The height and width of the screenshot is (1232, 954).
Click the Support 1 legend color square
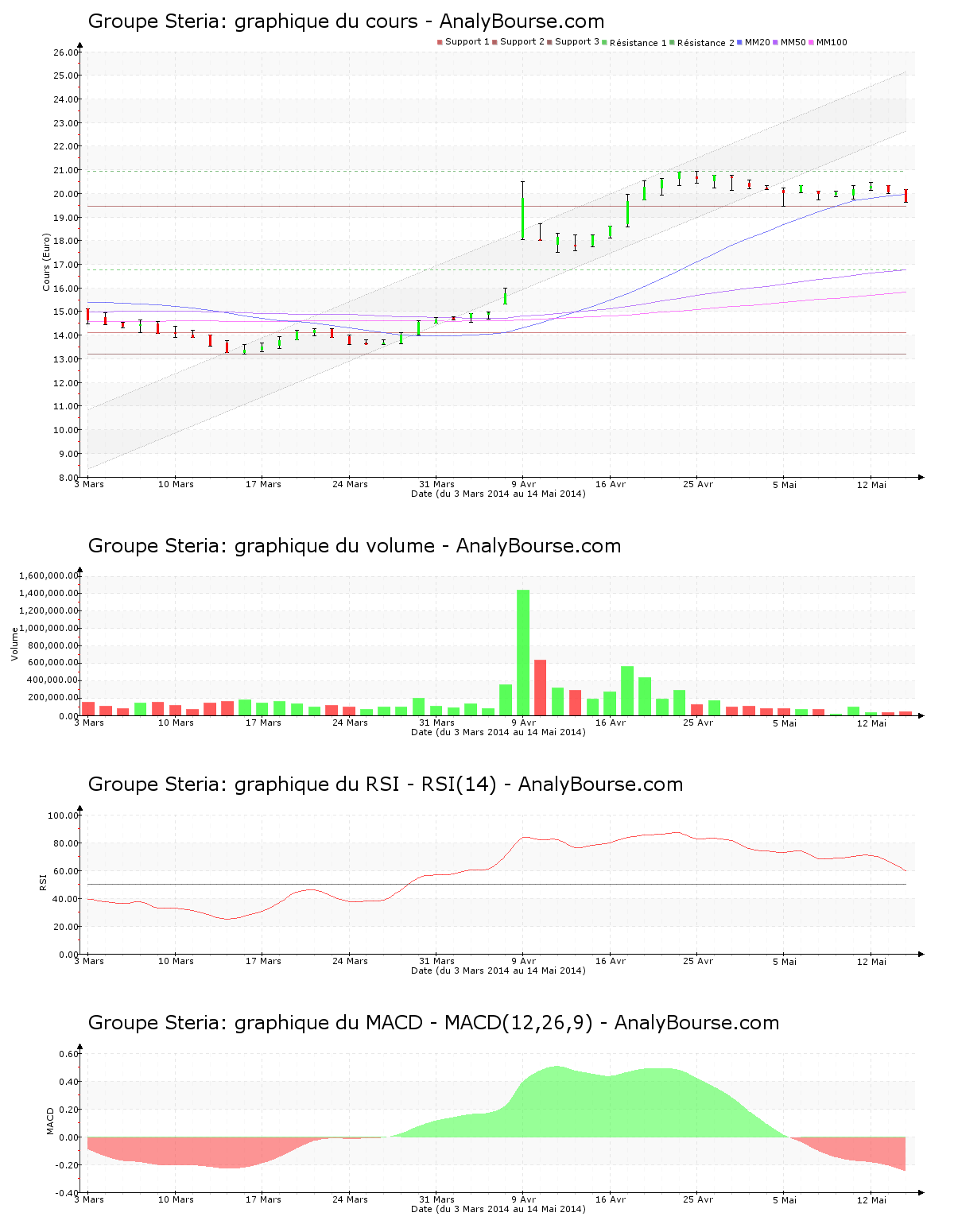click(440, 42)
